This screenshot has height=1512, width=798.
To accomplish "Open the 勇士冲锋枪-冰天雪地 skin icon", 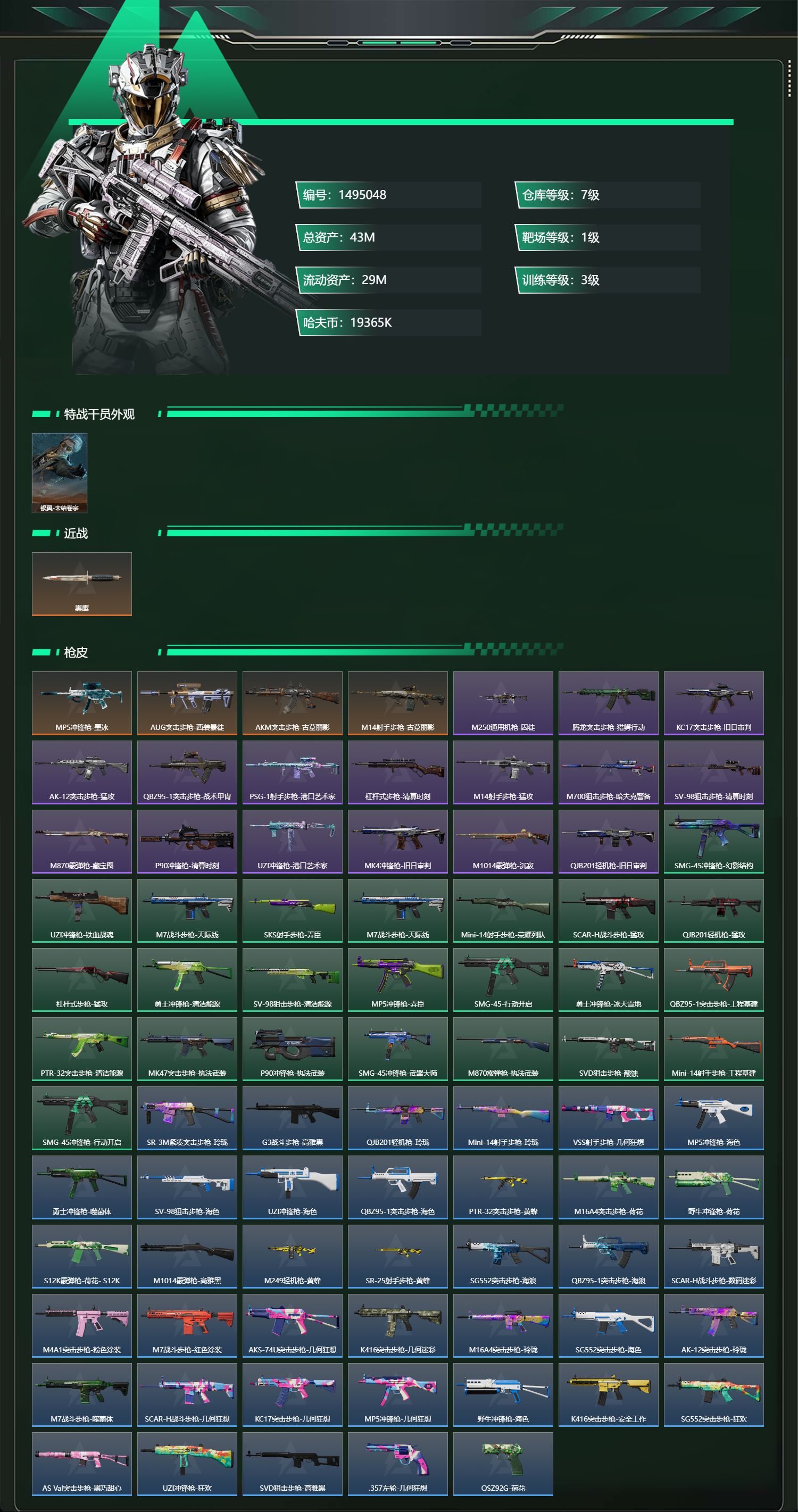I will 609,979.
